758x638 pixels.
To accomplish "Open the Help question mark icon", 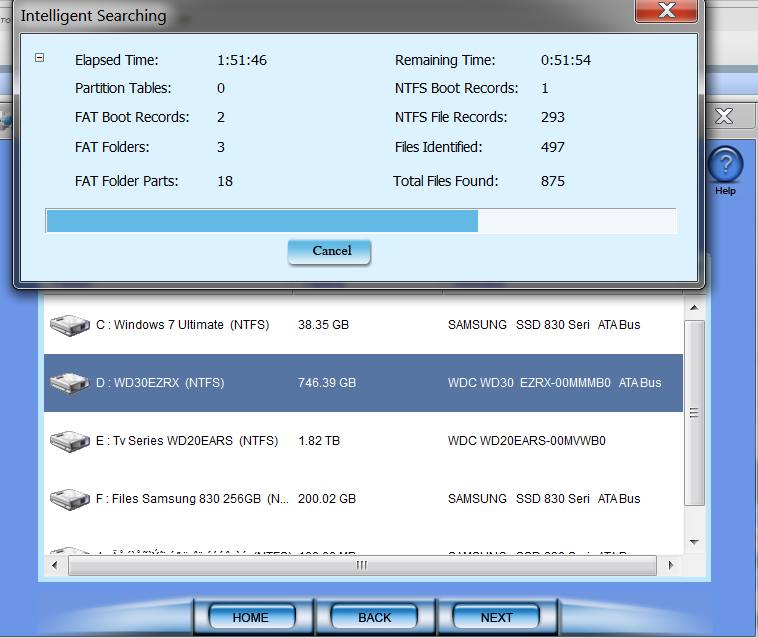I will [x=725, y=164].
